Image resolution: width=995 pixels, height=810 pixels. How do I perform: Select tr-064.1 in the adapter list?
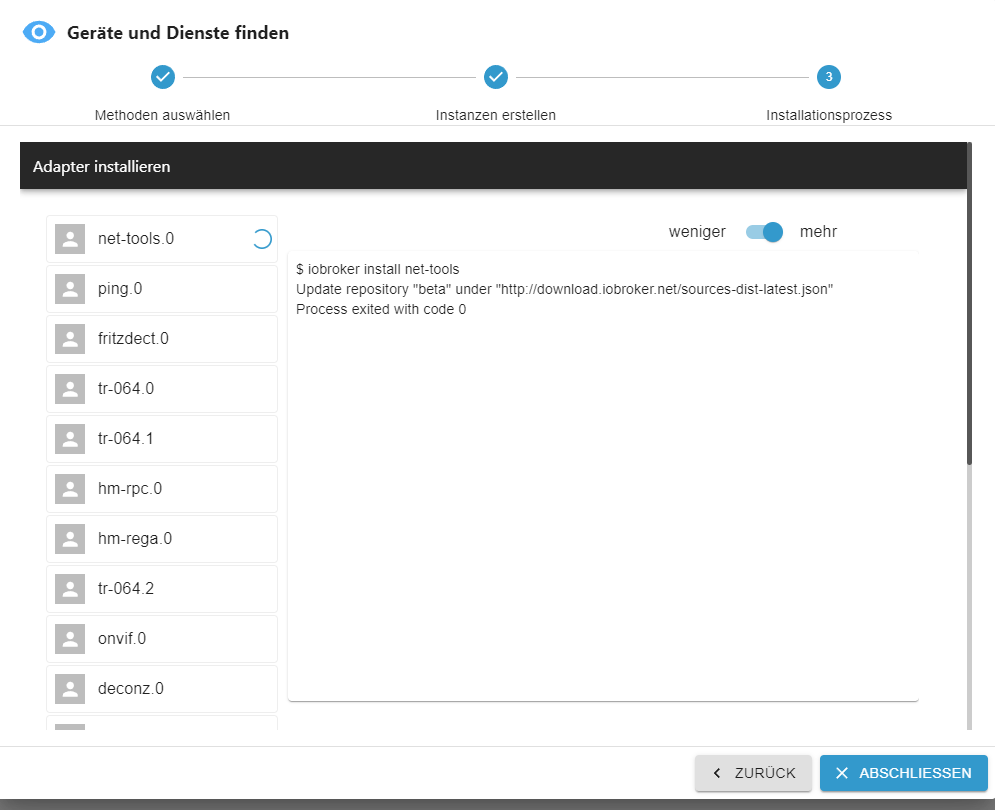coord(162,439)
